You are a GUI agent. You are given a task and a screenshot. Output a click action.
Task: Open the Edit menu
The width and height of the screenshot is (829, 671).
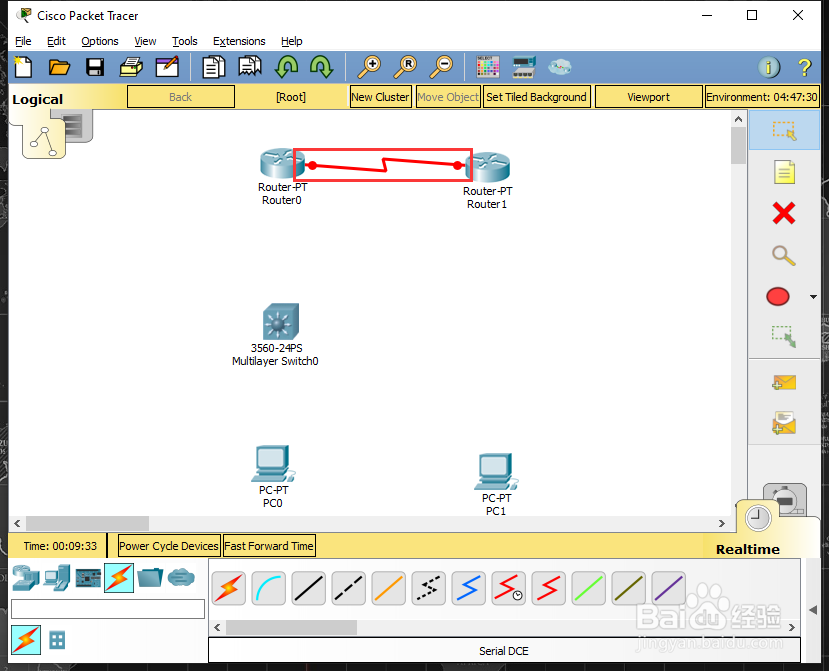56,41
